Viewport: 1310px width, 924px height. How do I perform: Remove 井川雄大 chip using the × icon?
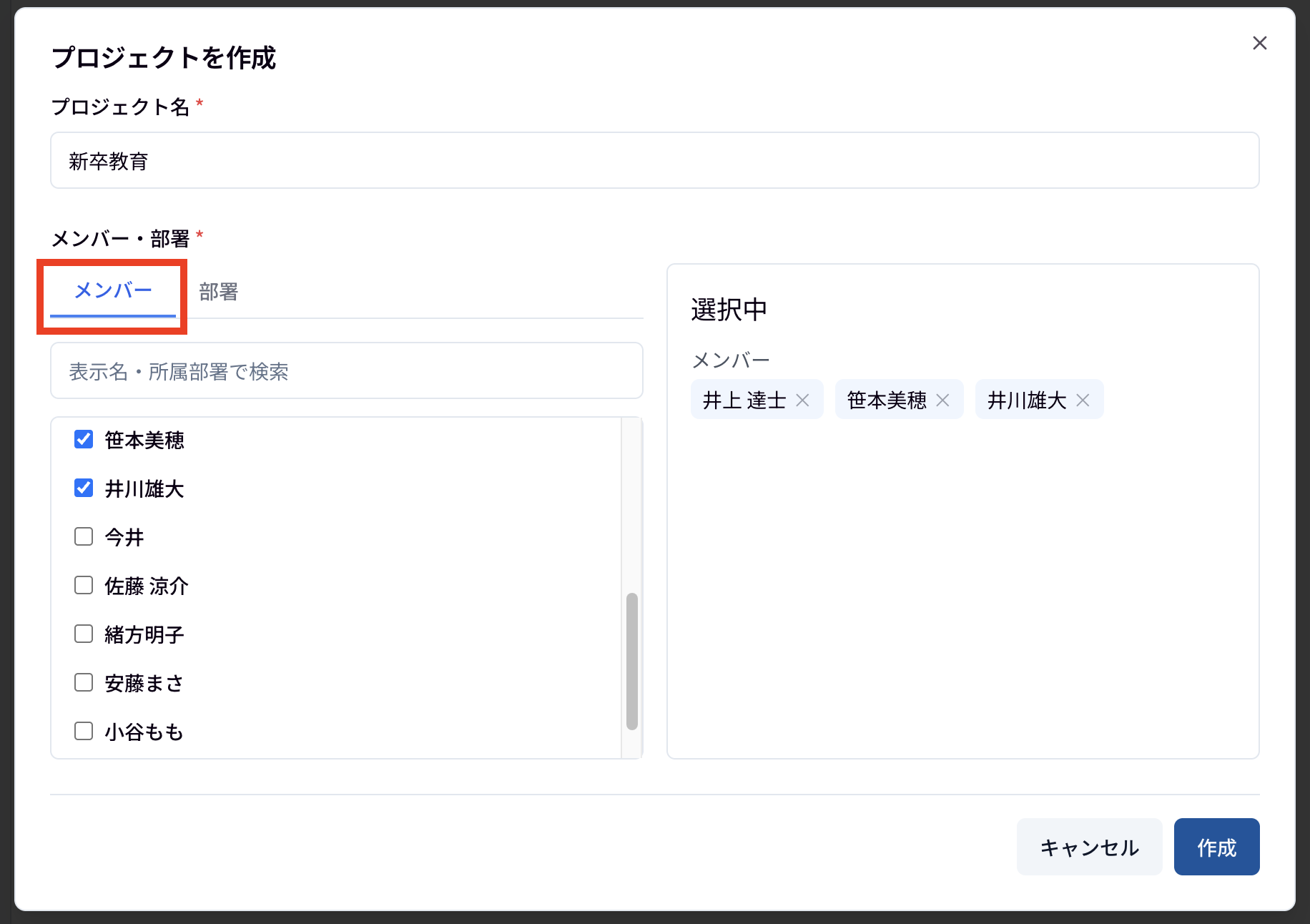1083,400
